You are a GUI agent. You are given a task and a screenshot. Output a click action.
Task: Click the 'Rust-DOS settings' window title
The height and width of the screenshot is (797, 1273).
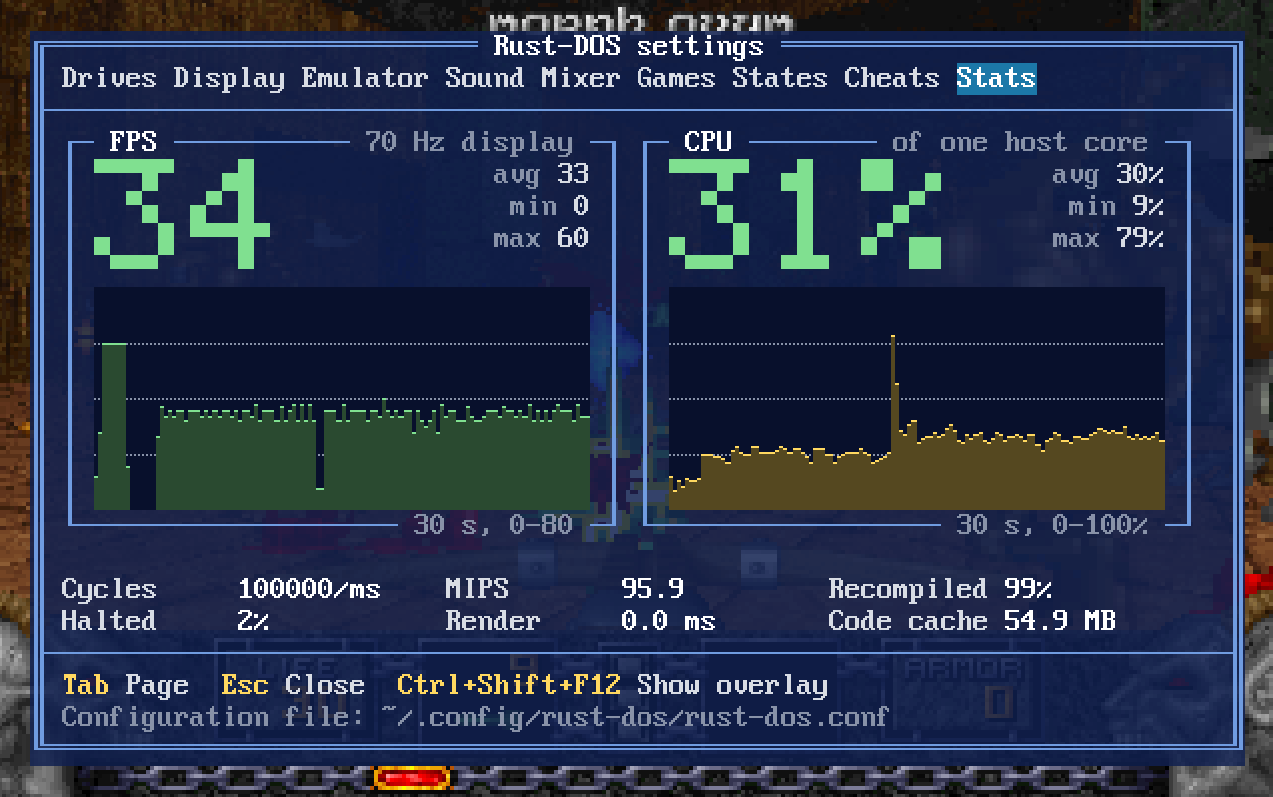click(x=629, y=46)
